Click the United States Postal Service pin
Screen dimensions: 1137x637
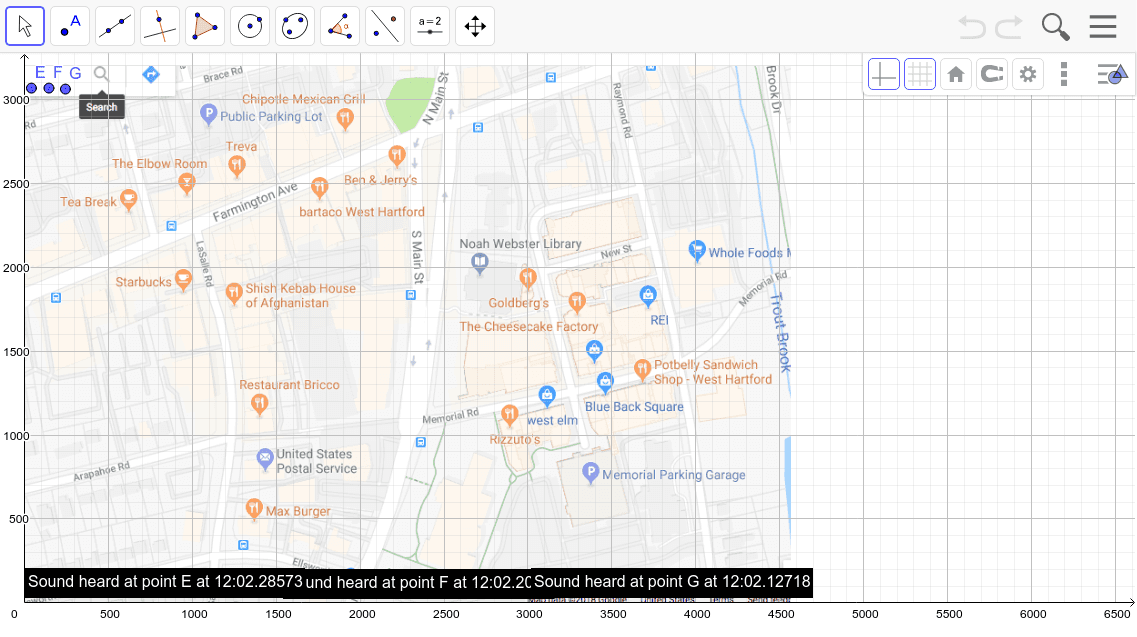(x=265, y=459)
